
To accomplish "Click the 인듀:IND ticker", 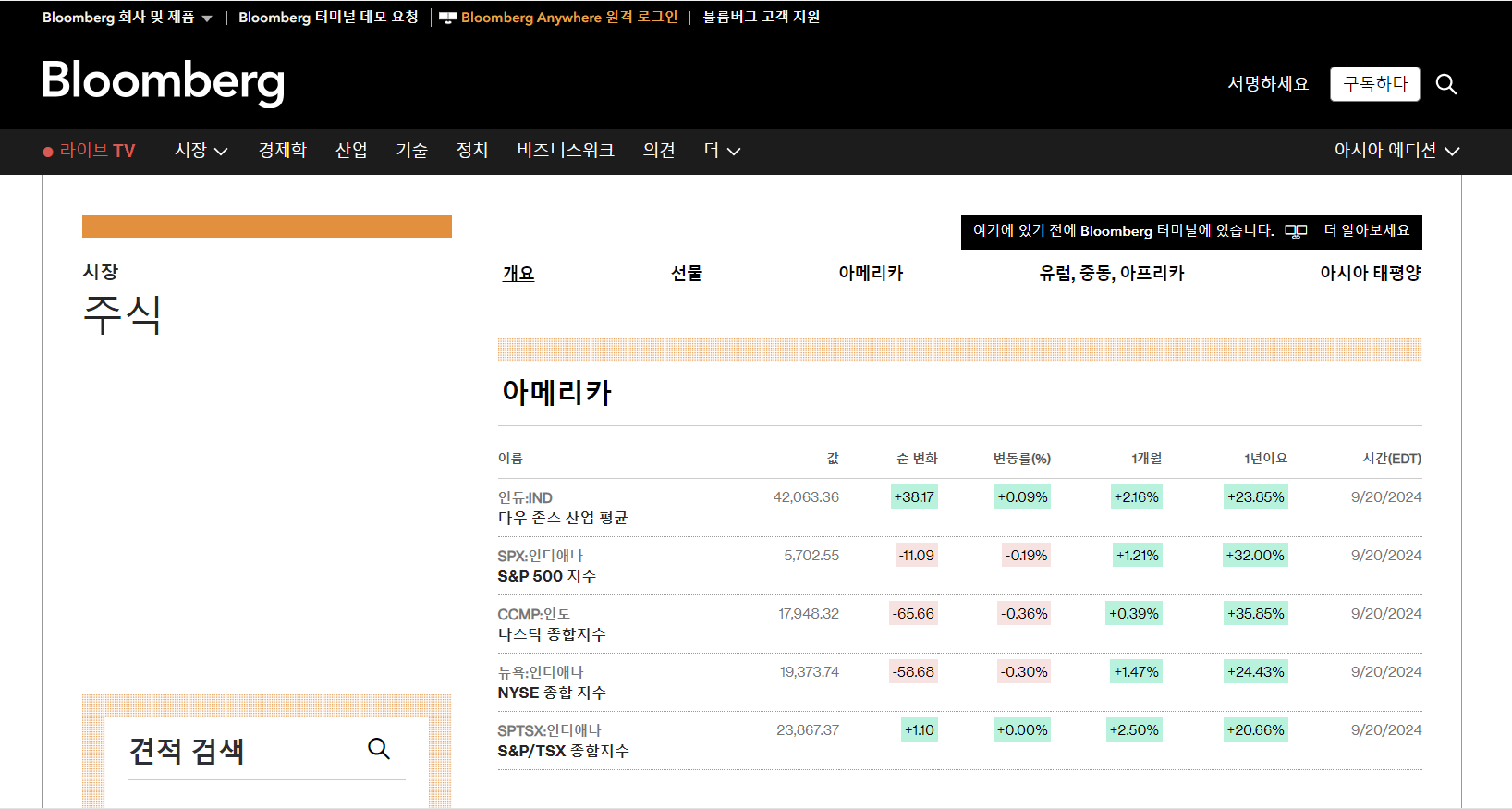I will (x=525, y=497).
